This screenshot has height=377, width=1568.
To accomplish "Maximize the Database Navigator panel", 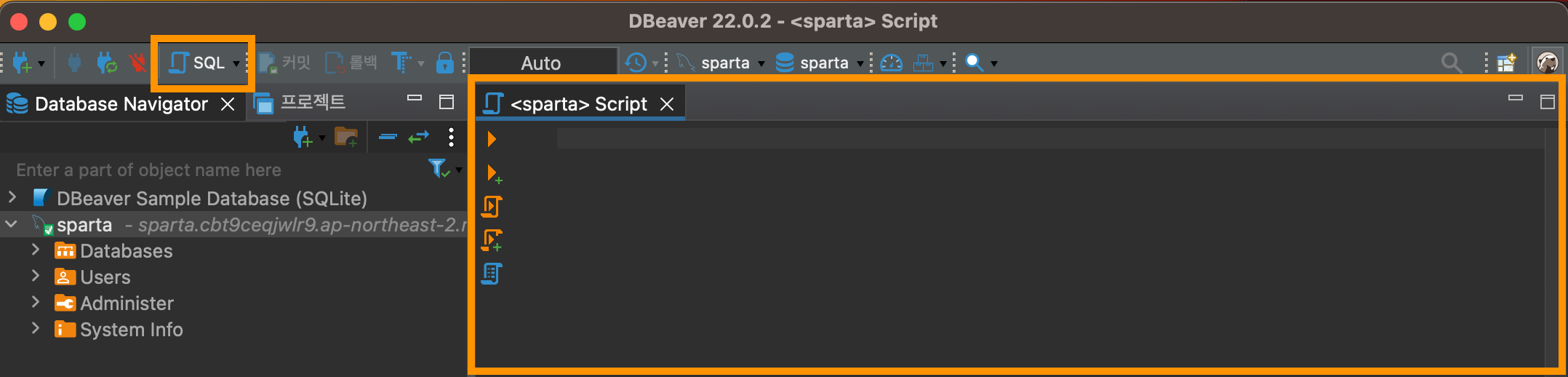I will (447, 102).
